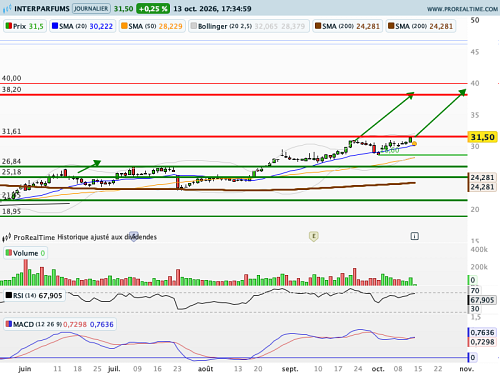Click the sept. label on the time axis
The height and width of the screenshot is (375, 500).
tap(290, 369)
